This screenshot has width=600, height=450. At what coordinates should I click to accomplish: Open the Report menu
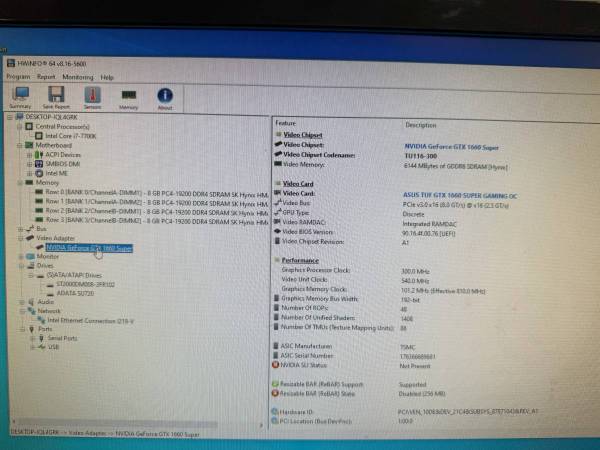[46, 76]
